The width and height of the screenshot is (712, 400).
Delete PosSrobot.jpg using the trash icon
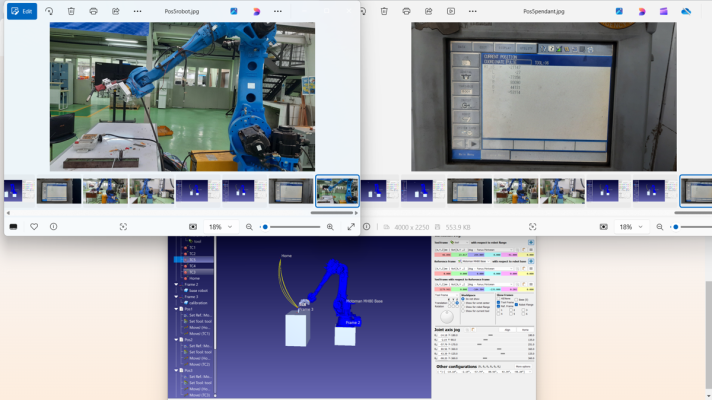click(71, 11)
